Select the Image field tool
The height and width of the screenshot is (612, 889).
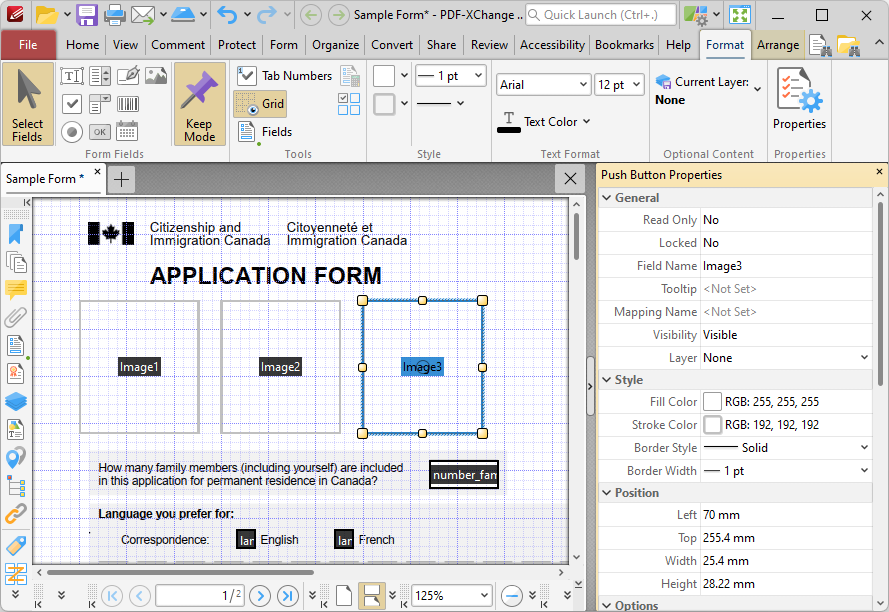[x=156, y=76]
